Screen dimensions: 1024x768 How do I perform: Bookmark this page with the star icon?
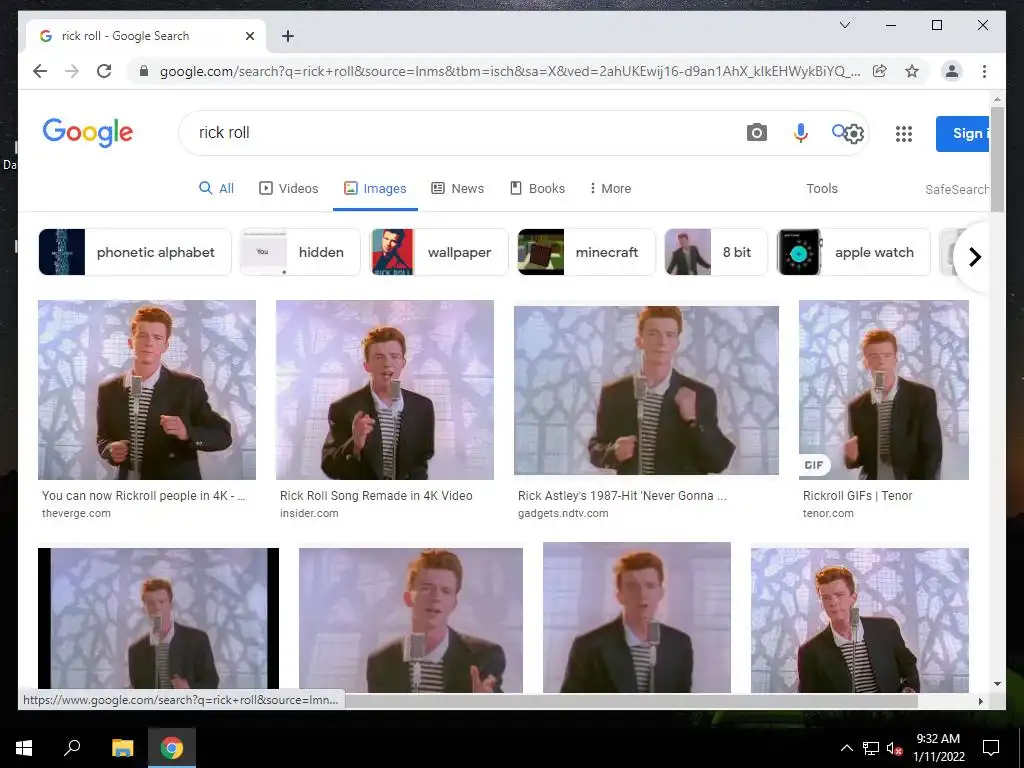click(912, 71)
